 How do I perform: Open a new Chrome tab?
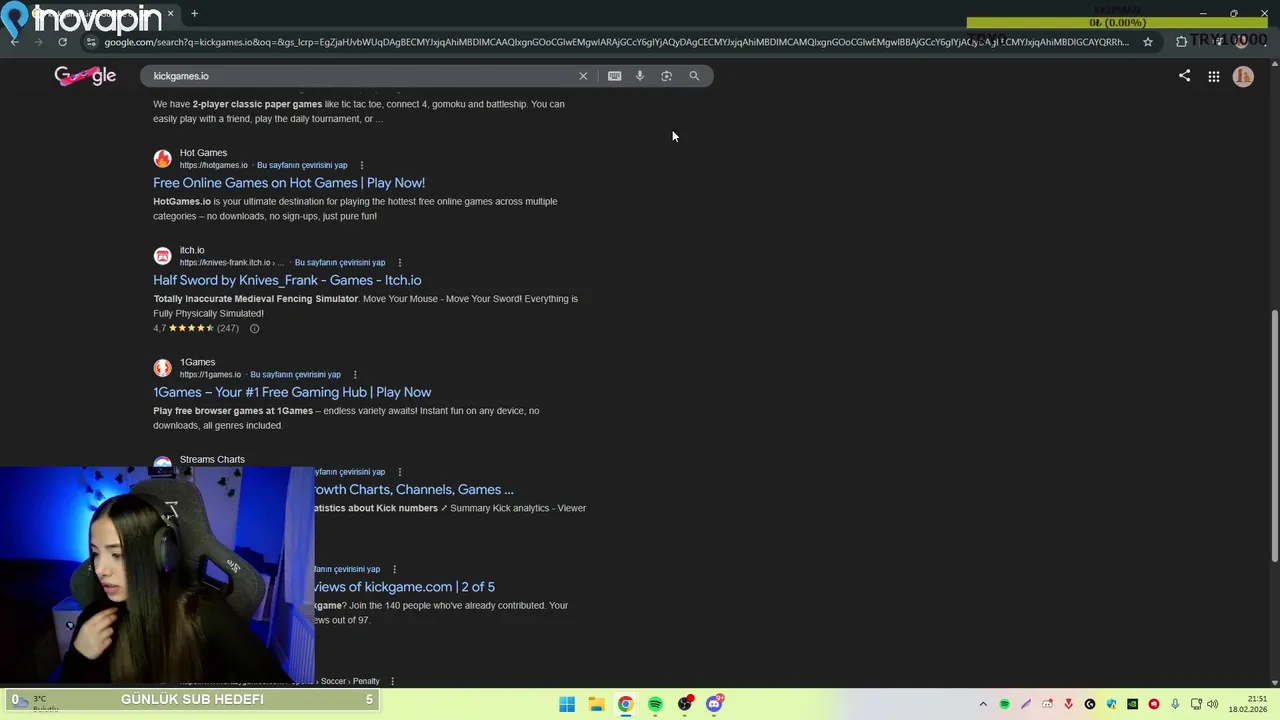[x=194, y=14]
